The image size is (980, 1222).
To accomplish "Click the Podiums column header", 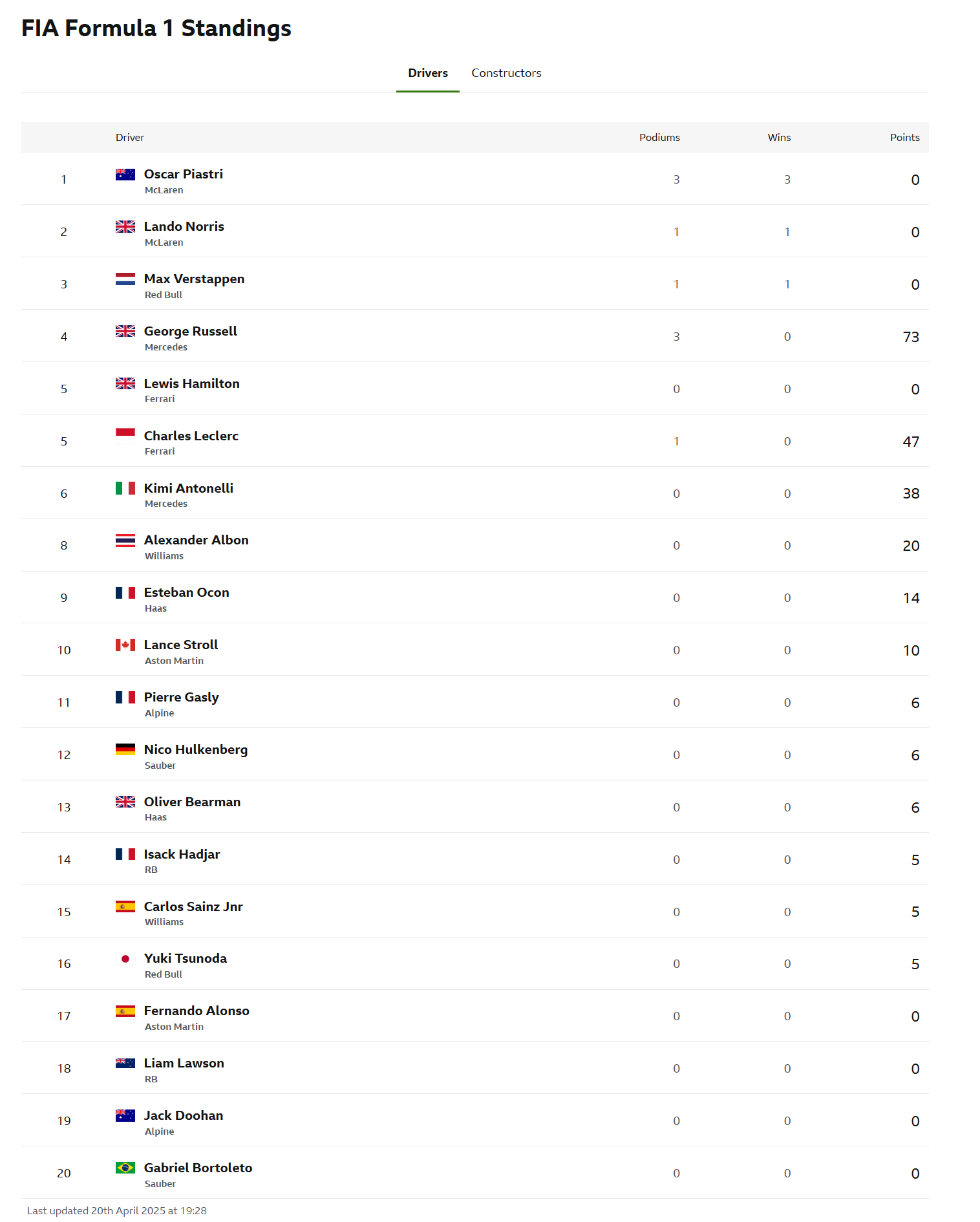I will tap(659, 137).
